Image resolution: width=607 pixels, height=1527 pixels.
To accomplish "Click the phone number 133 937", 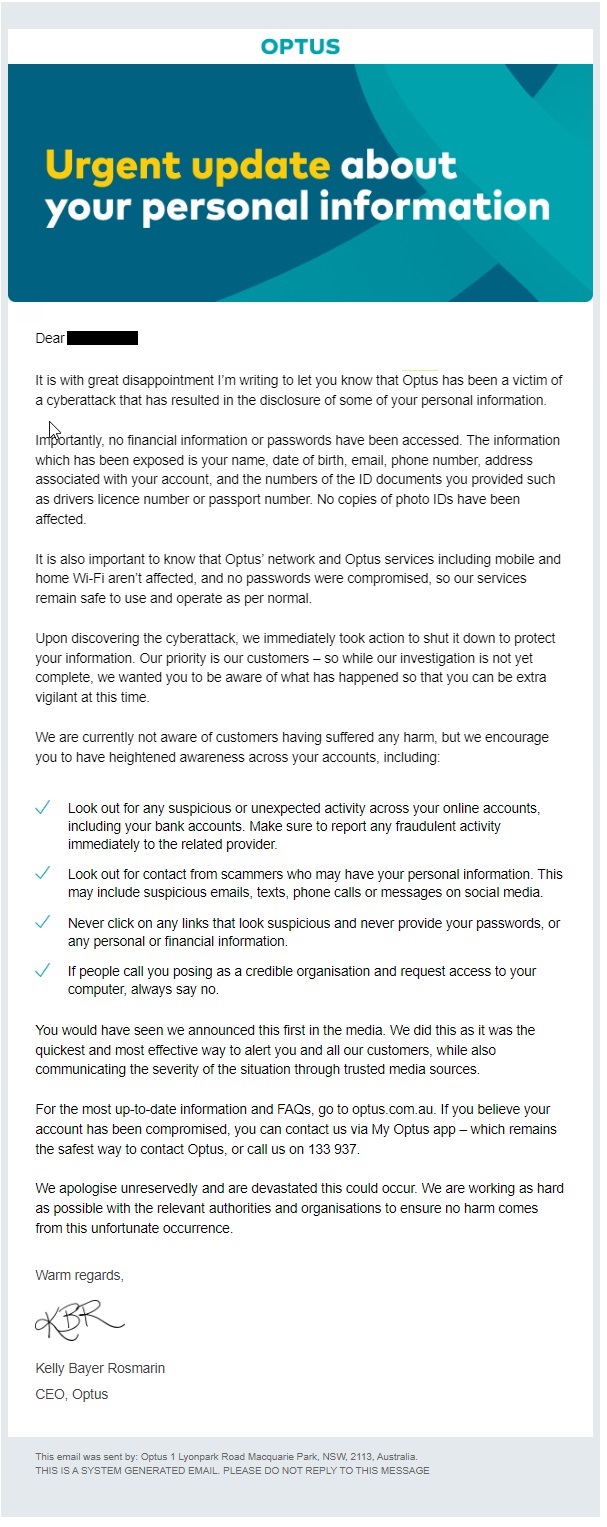I will [330, 1150].
